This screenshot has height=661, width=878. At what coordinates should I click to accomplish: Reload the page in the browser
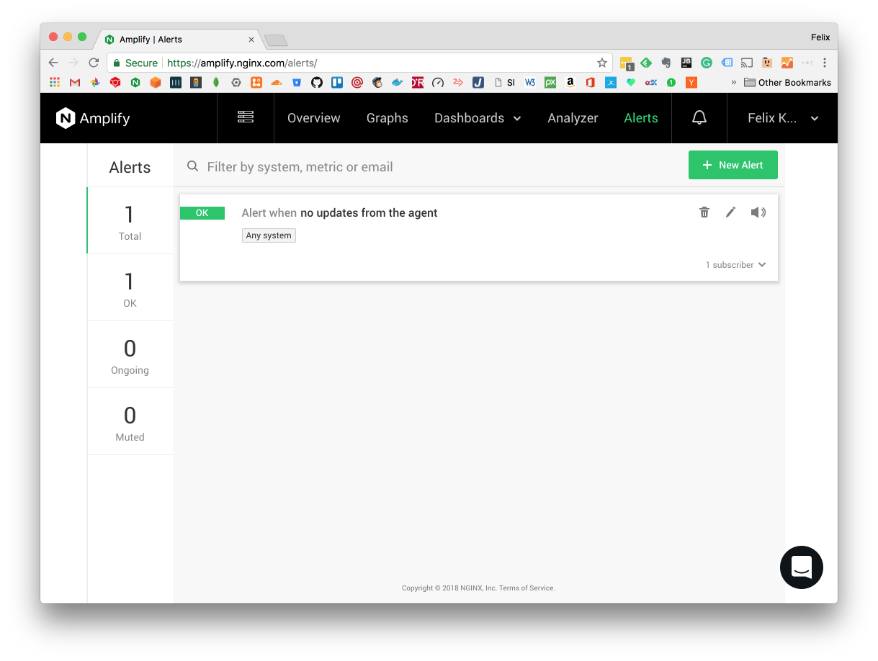[x=94, y=62]
